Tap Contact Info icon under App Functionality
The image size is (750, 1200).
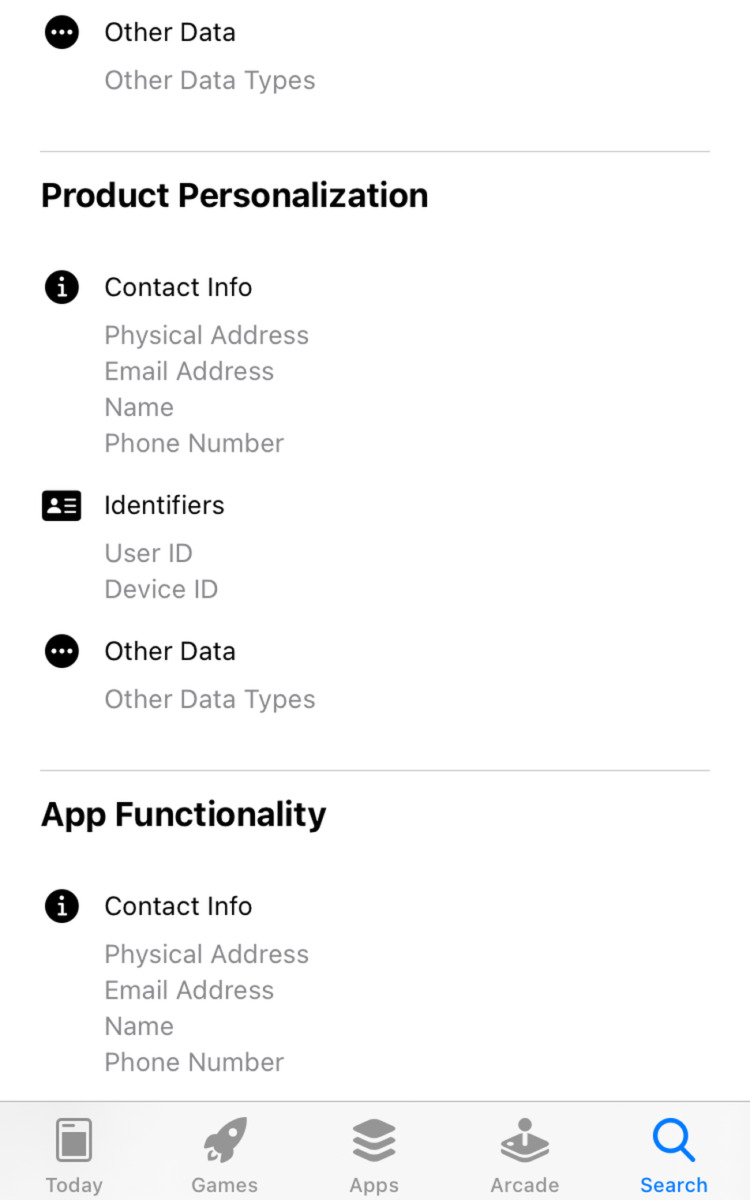pyautogui.click(x=62, y=907)
